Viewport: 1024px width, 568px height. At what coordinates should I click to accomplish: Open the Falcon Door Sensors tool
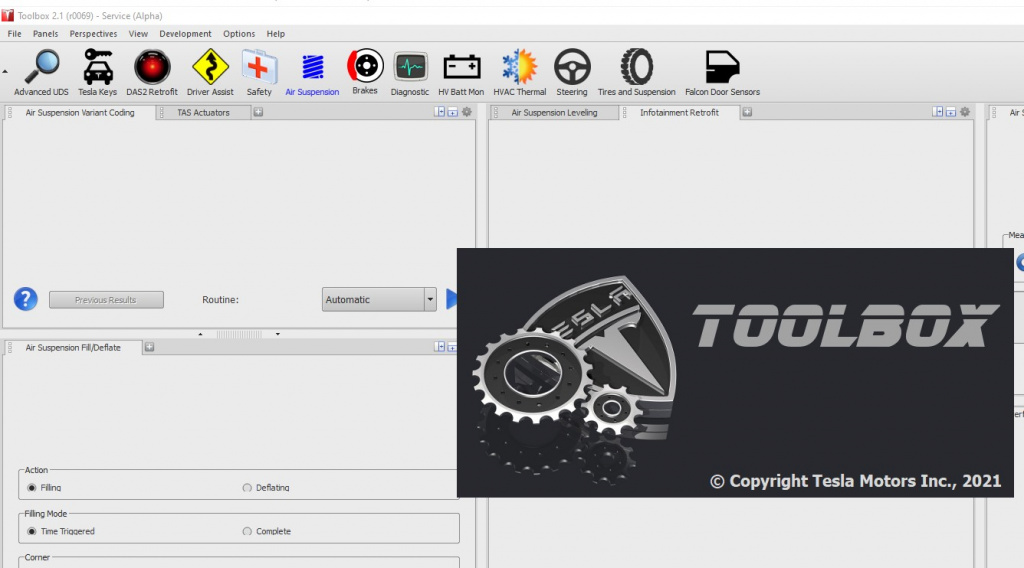coord(722,73)
